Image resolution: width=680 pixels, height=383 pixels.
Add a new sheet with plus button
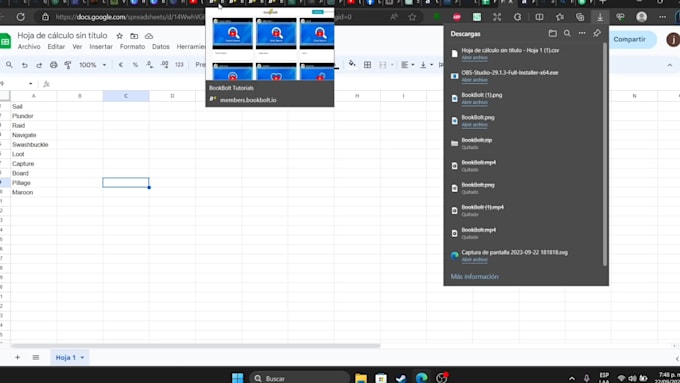(x=17, y=357)
